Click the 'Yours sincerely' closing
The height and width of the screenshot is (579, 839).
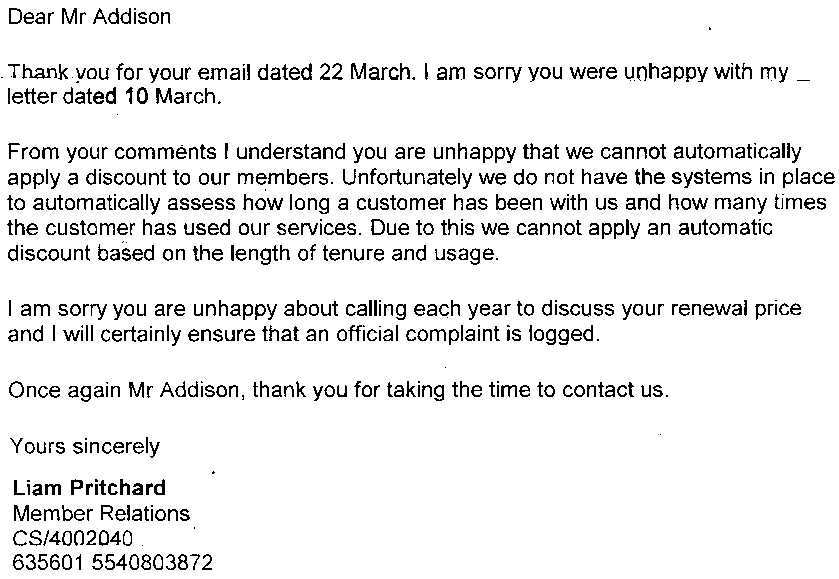(x=85, y=447)
